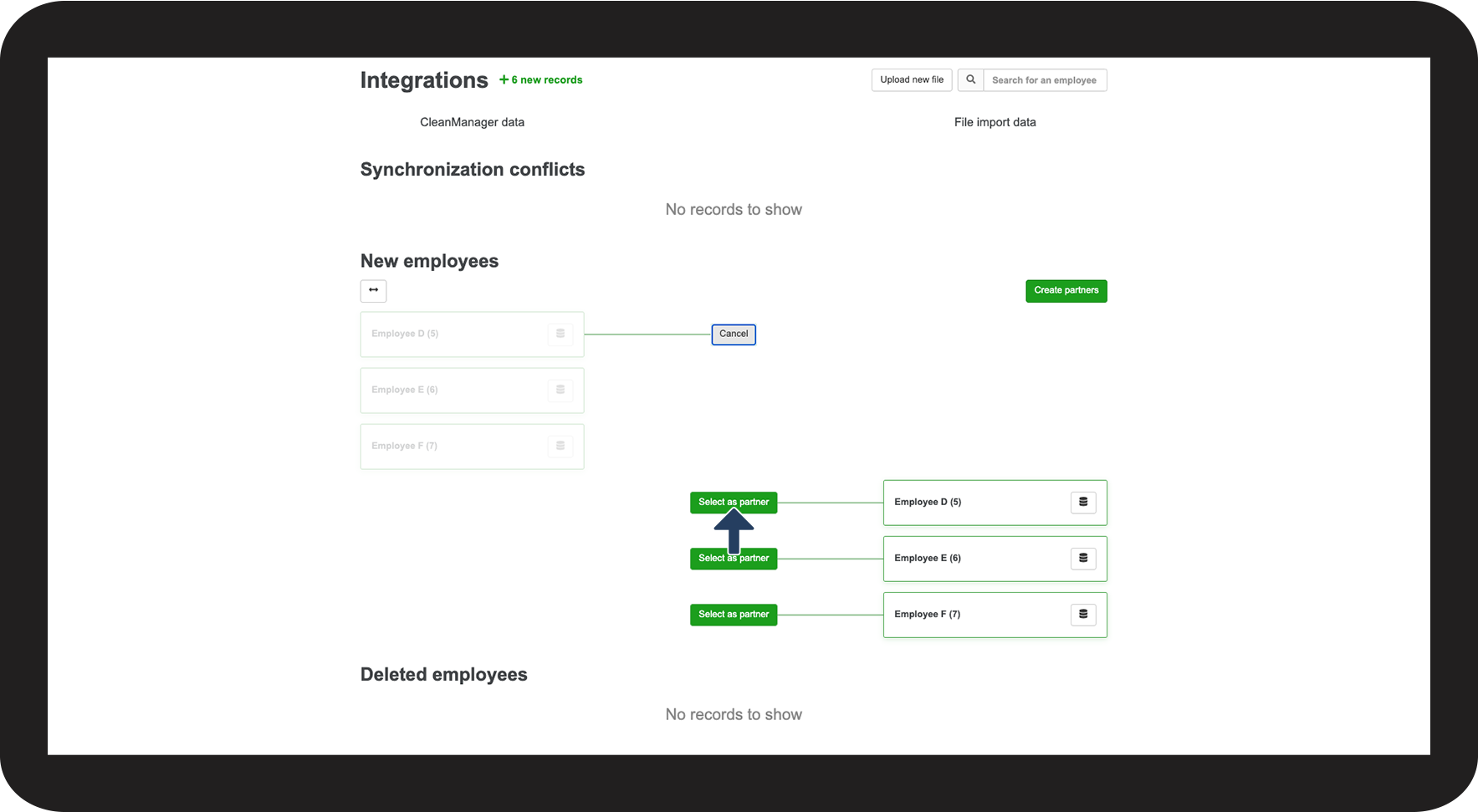1478x812 pixels.
Task: Open database icon on faded Employee F (7) card
Action: [x=560, y=446]
